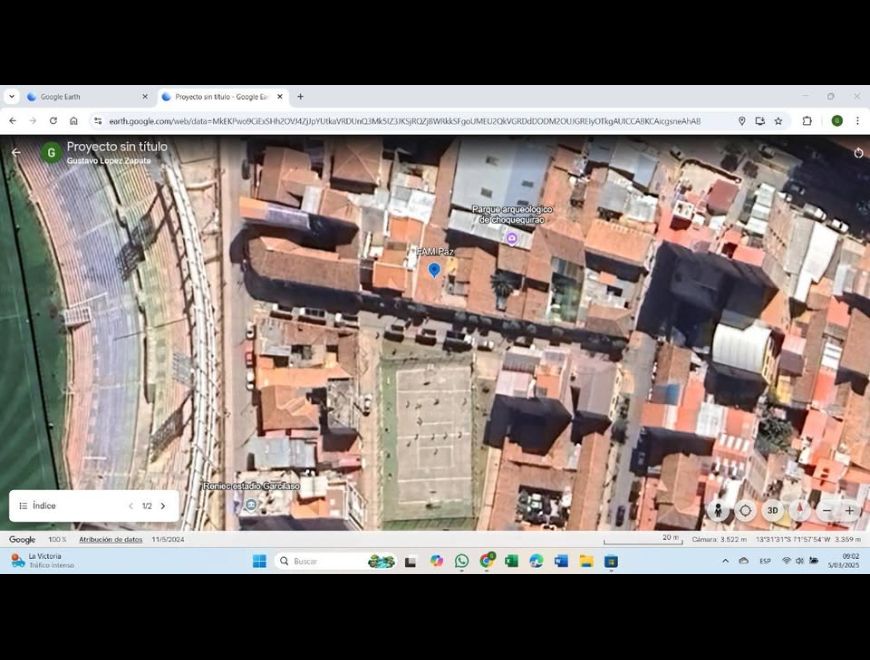Click the FAMI Paz blue location pin

434,270
